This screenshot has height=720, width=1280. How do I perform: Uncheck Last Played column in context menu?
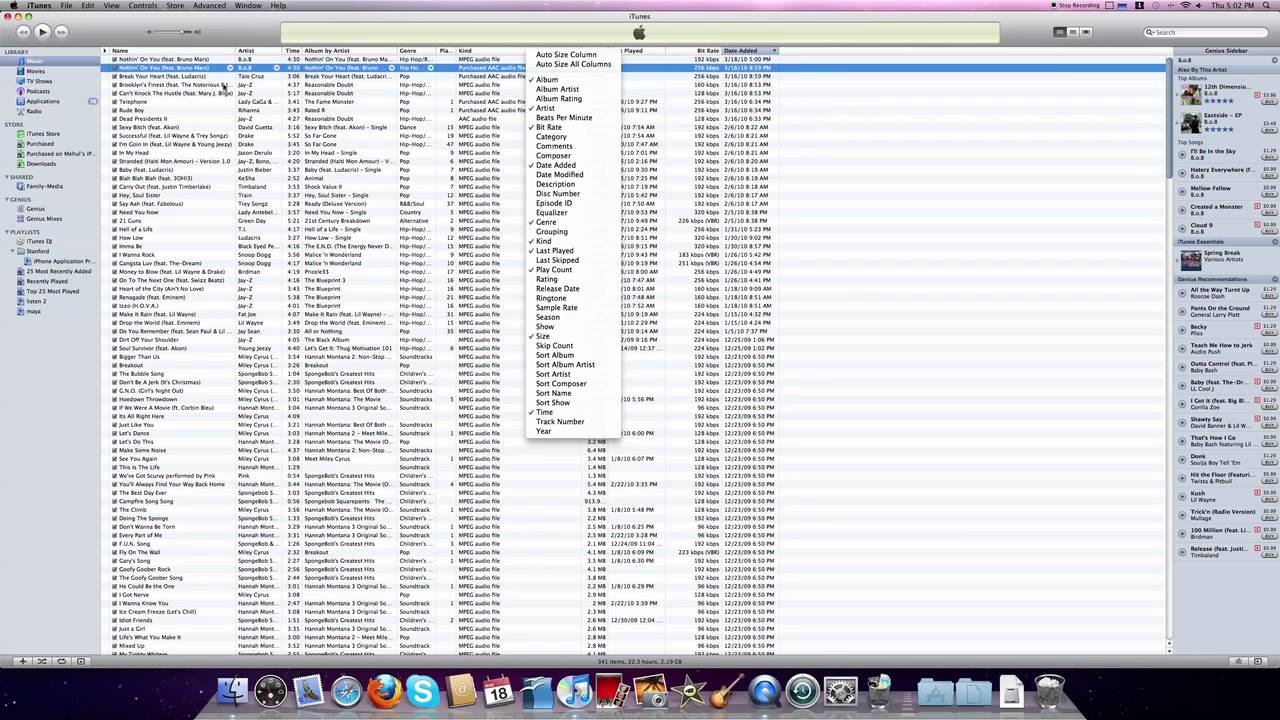(x=554, y=251)
